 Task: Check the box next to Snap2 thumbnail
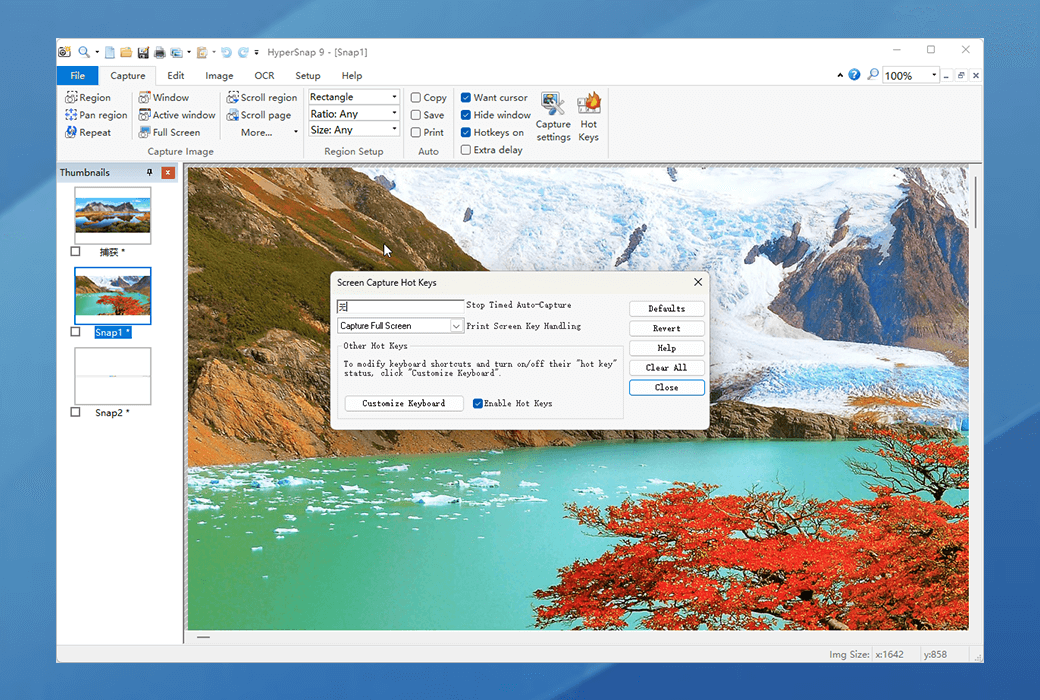point(76,412)
